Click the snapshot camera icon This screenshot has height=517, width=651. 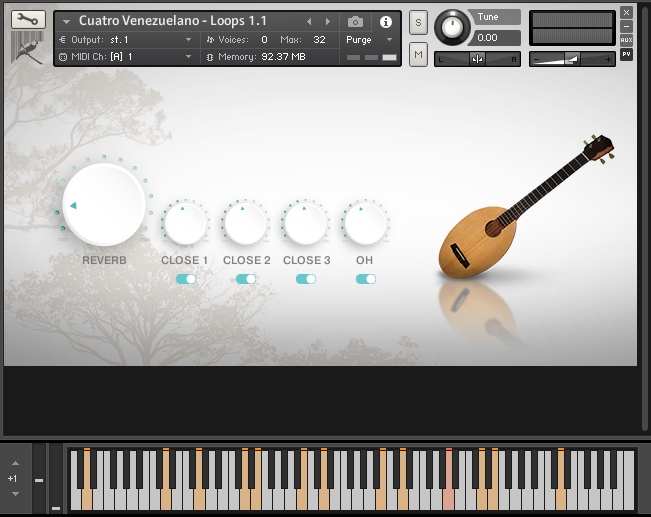[355, 22]
